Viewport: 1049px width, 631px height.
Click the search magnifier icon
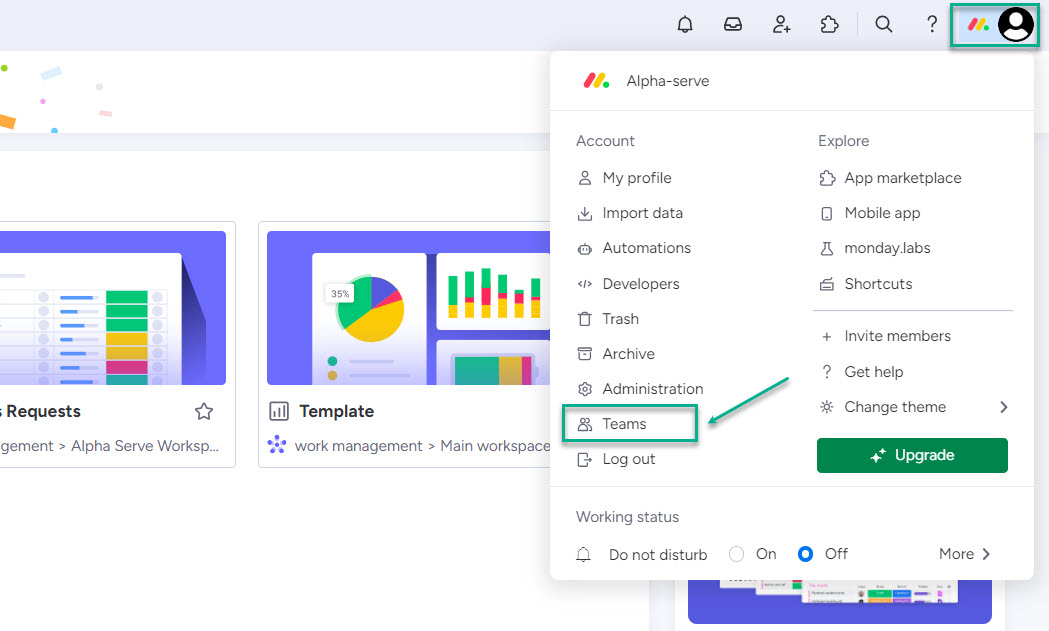tap(884, 25)
